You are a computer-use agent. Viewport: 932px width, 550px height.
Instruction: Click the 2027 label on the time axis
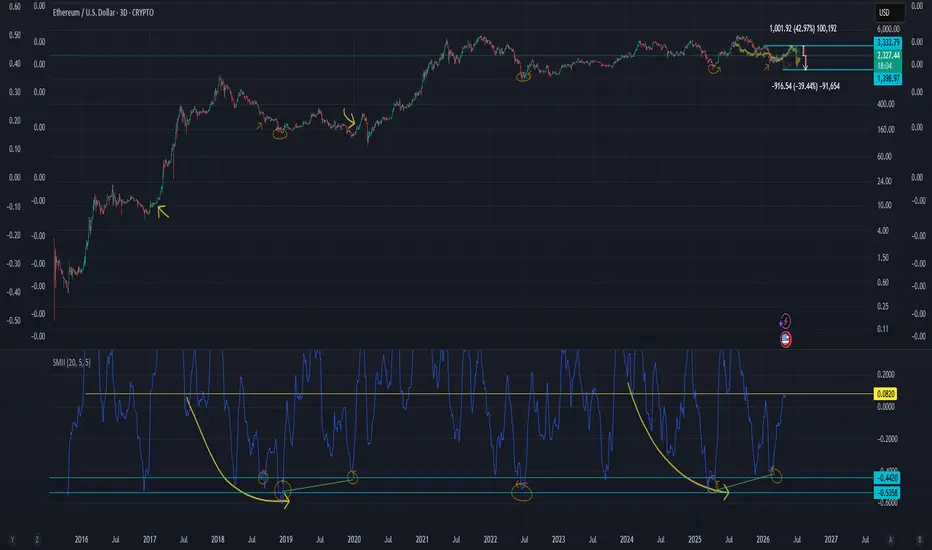[x=831, y=539]
